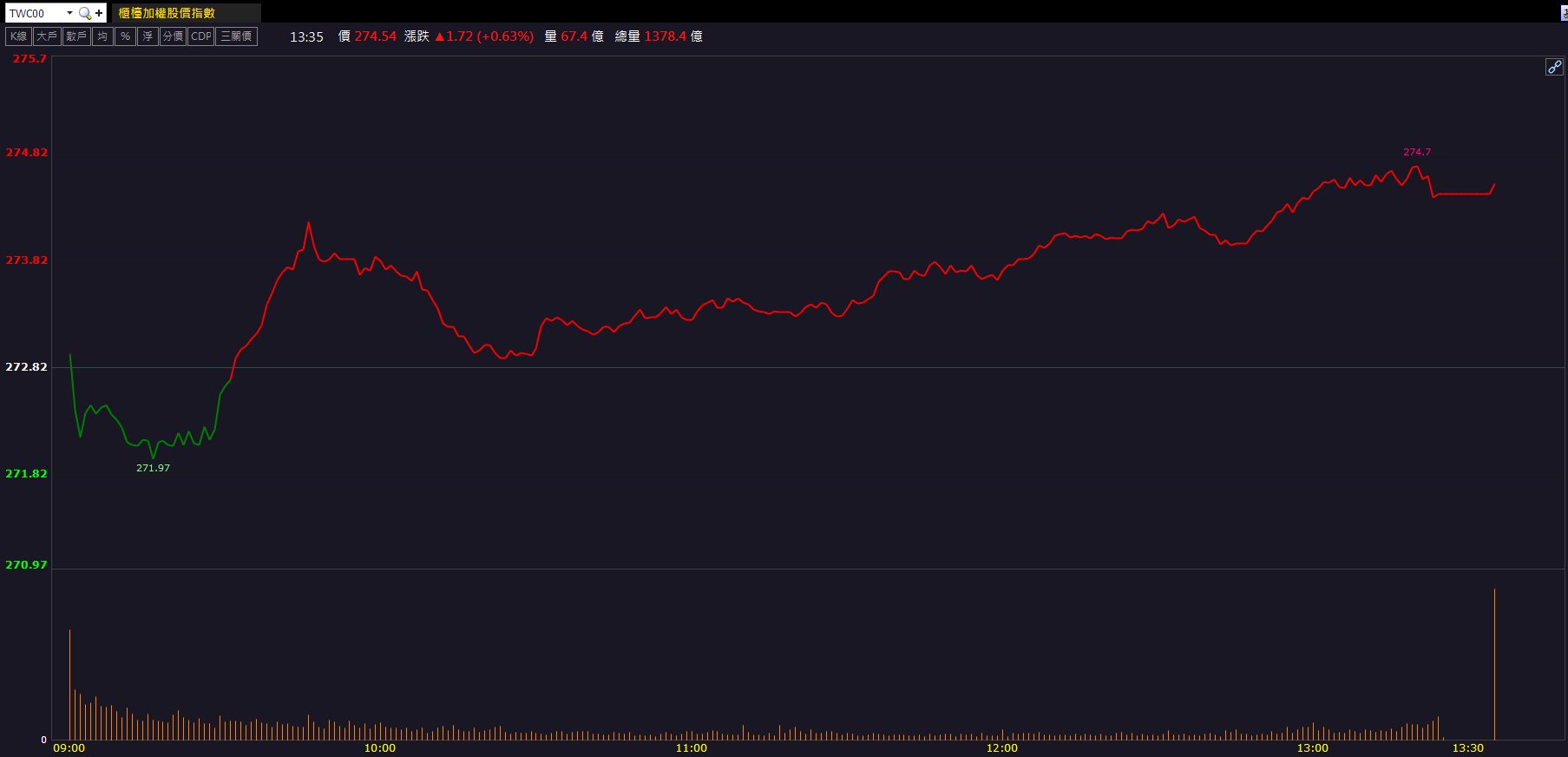Viewport: 1568px width, 757px height.
Task: Toggle the chain link icon on chart
Action: (x=1554, y=67)
